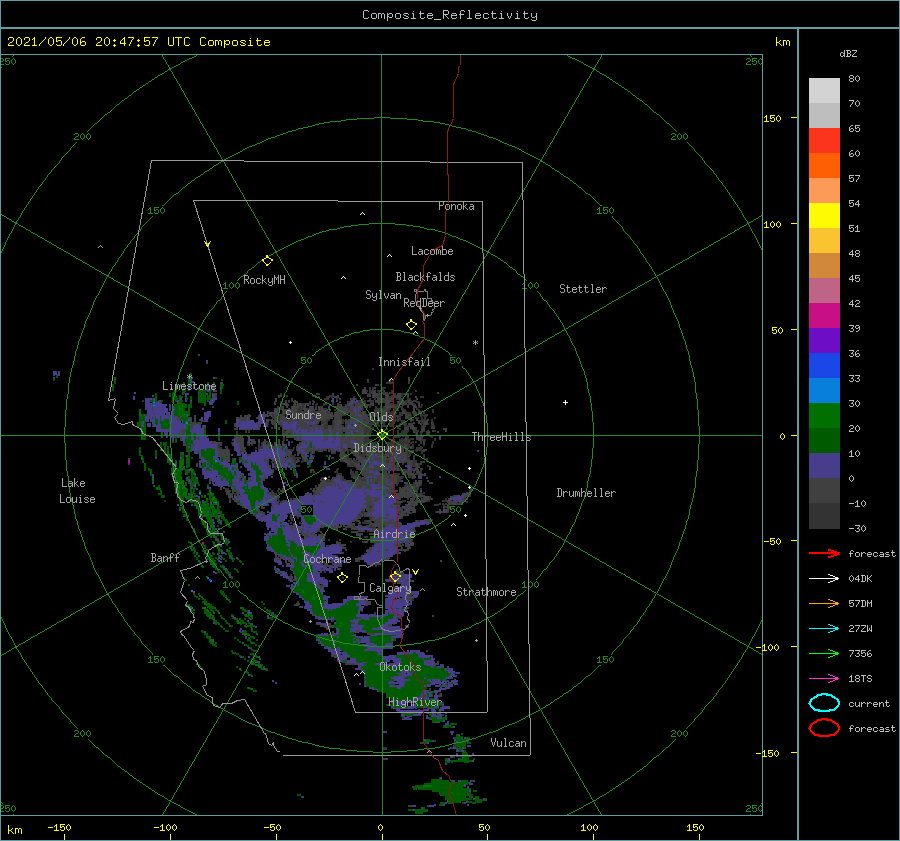Click the Sundre label
This screenshot has height=841, width=900.
click(x=303, y=414)
